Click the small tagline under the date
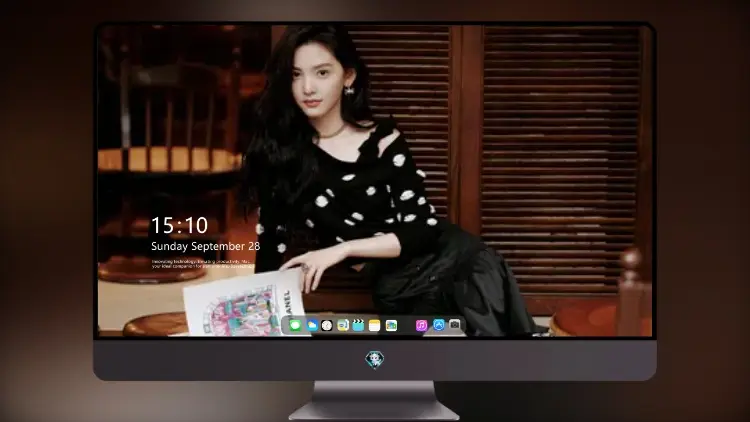Screen dimensions: 750x422 [x=201, y=264]
